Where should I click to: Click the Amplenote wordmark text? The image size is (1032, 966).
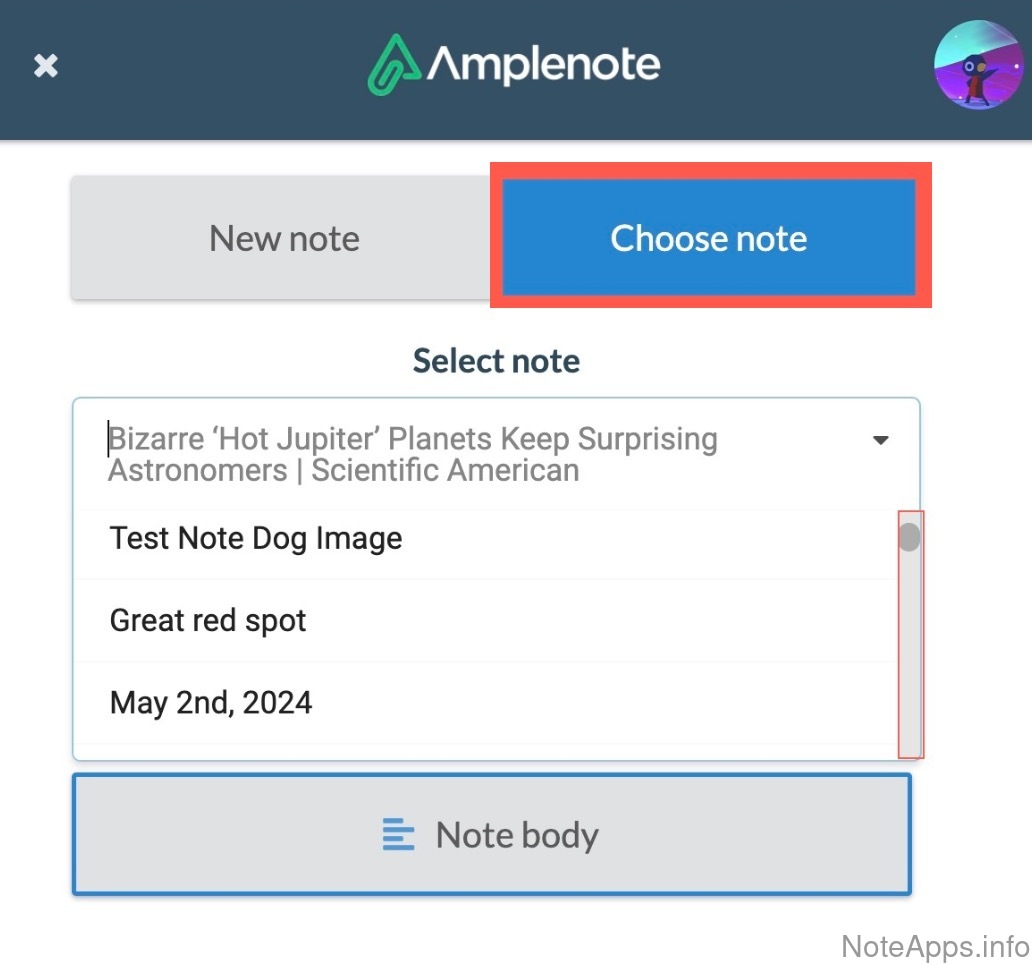[544, 65]
